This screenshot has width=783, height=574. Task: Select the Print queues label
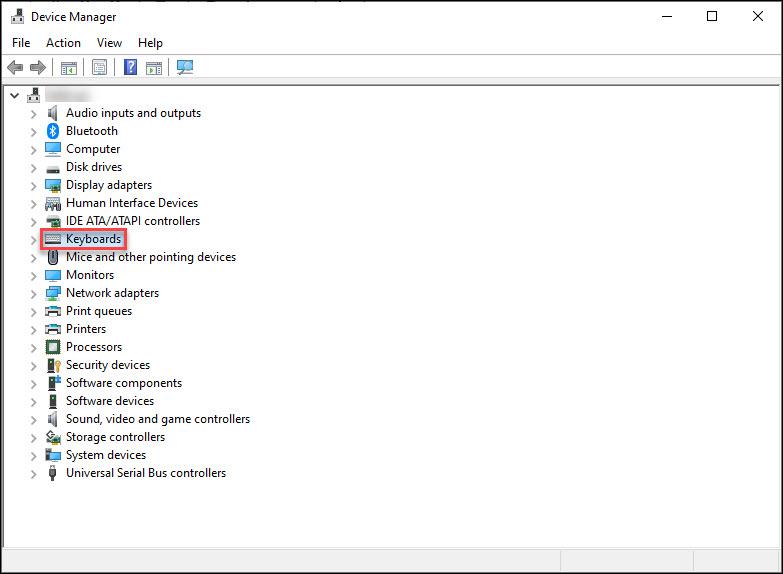pyautogui.click(x=99, y=311)
